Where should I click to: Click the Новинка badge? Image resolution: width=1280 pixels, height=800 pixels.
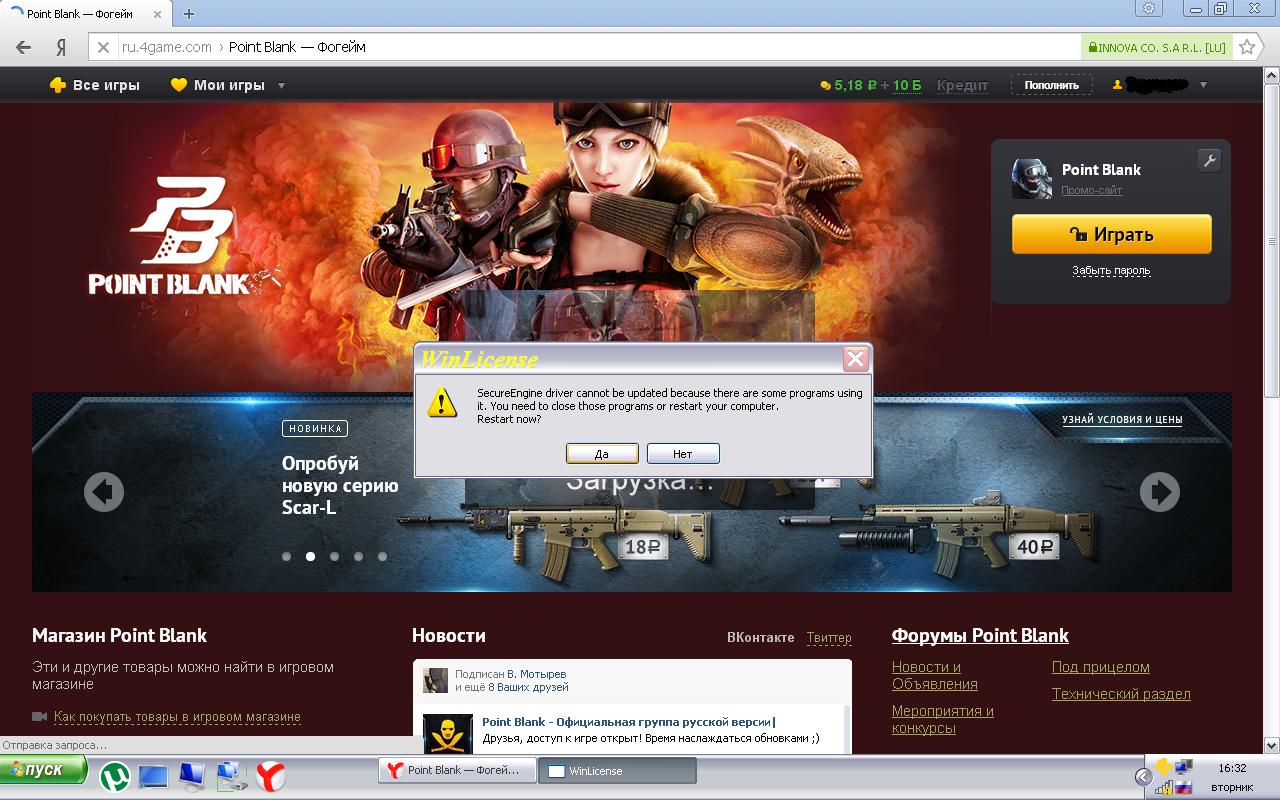click(x=315, y=428)
